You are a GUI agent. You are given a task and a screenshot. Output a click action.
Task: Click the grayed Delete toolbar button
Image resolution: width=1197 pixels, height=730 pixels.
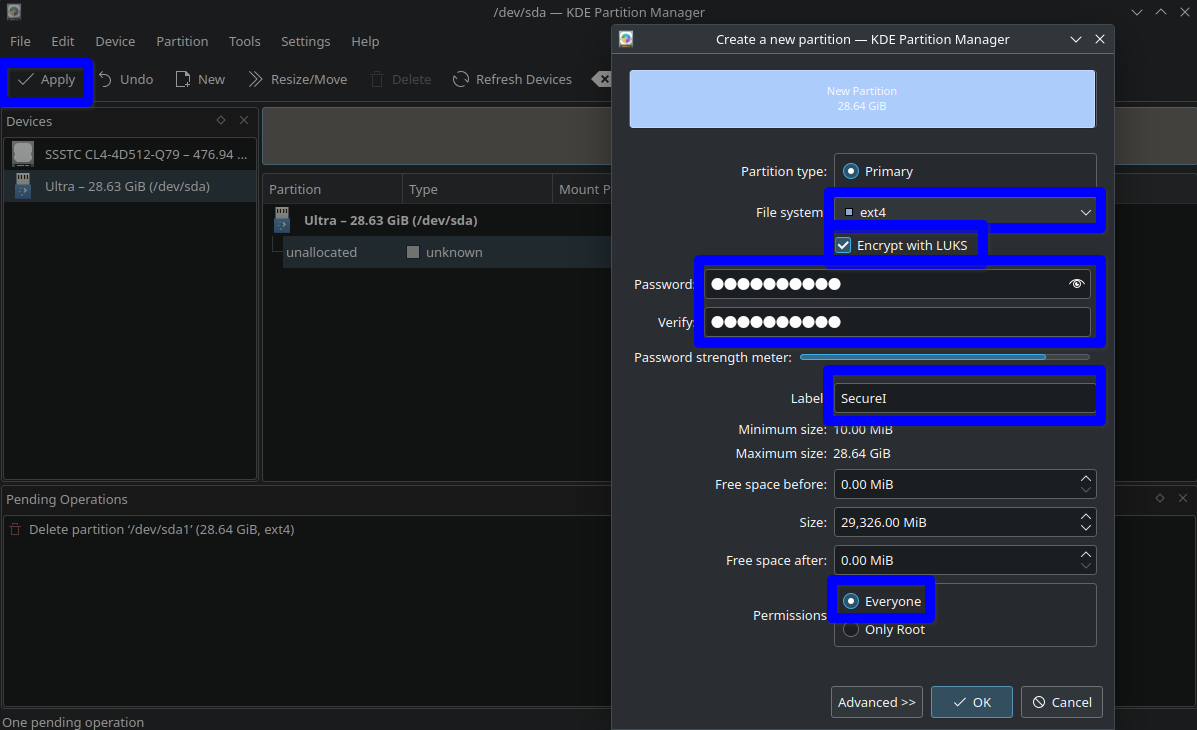click(x=401, y=79)
